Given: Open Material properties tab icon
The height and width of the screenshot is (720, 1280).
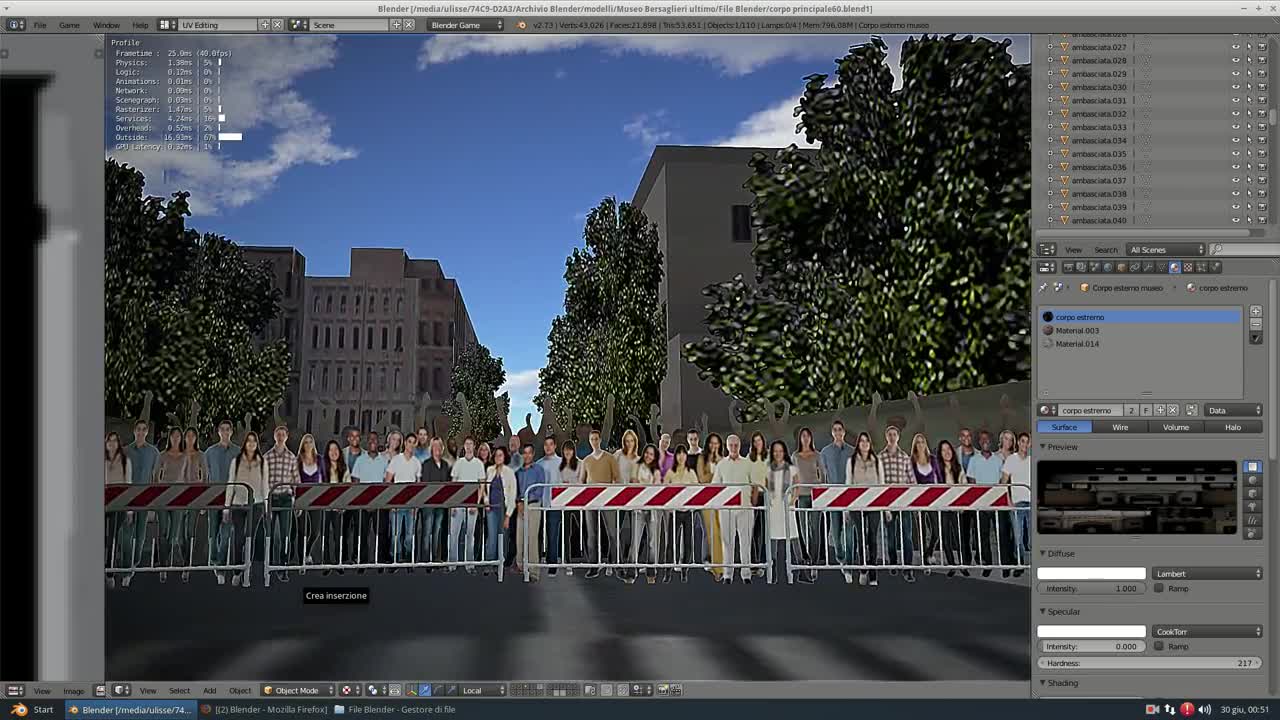Looking at the screenshot, I should [1174, 267].
